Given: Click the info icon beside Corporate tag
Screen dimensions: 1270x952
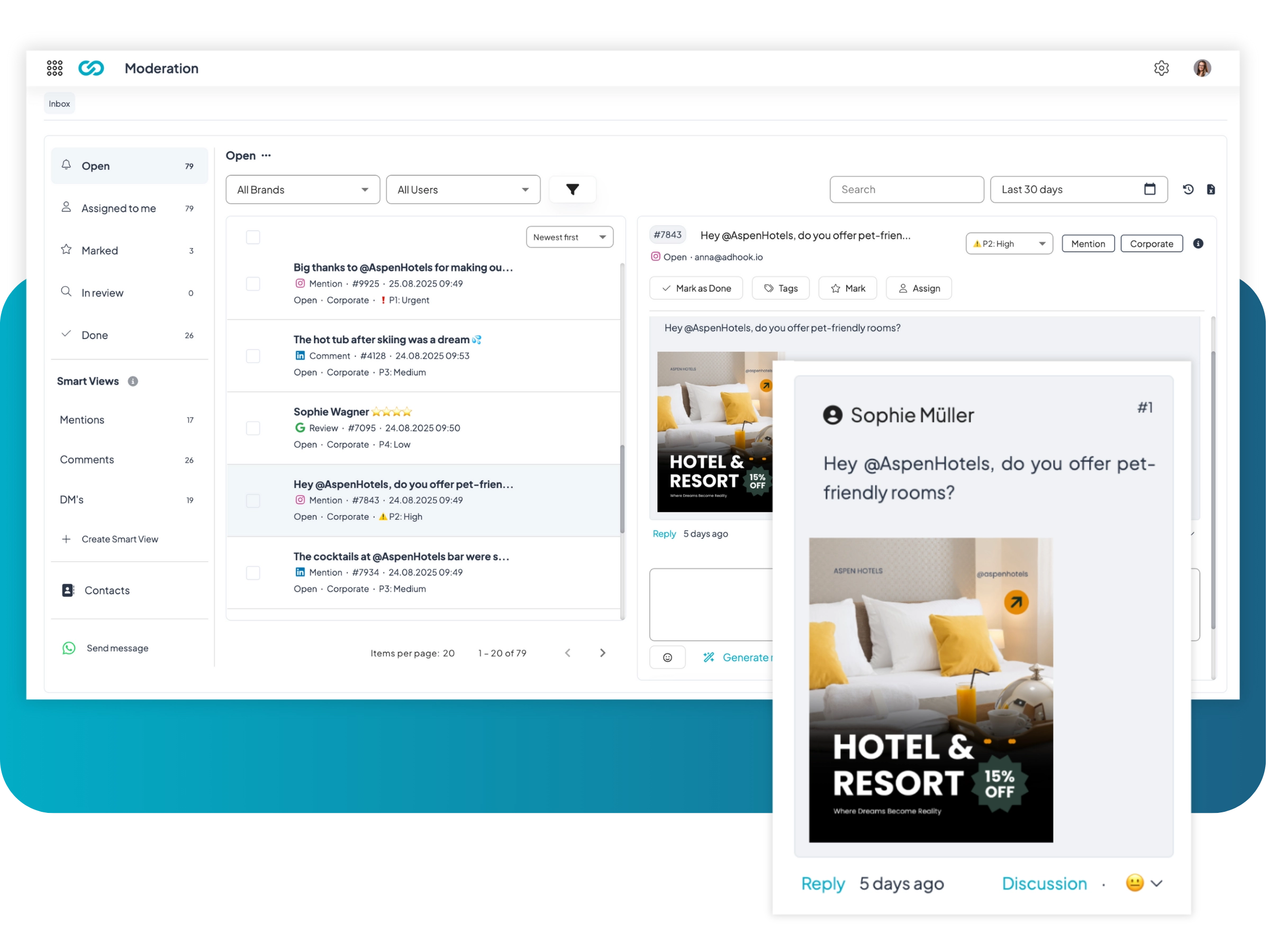Looking at the screenshot, I should coord(1198,244).
